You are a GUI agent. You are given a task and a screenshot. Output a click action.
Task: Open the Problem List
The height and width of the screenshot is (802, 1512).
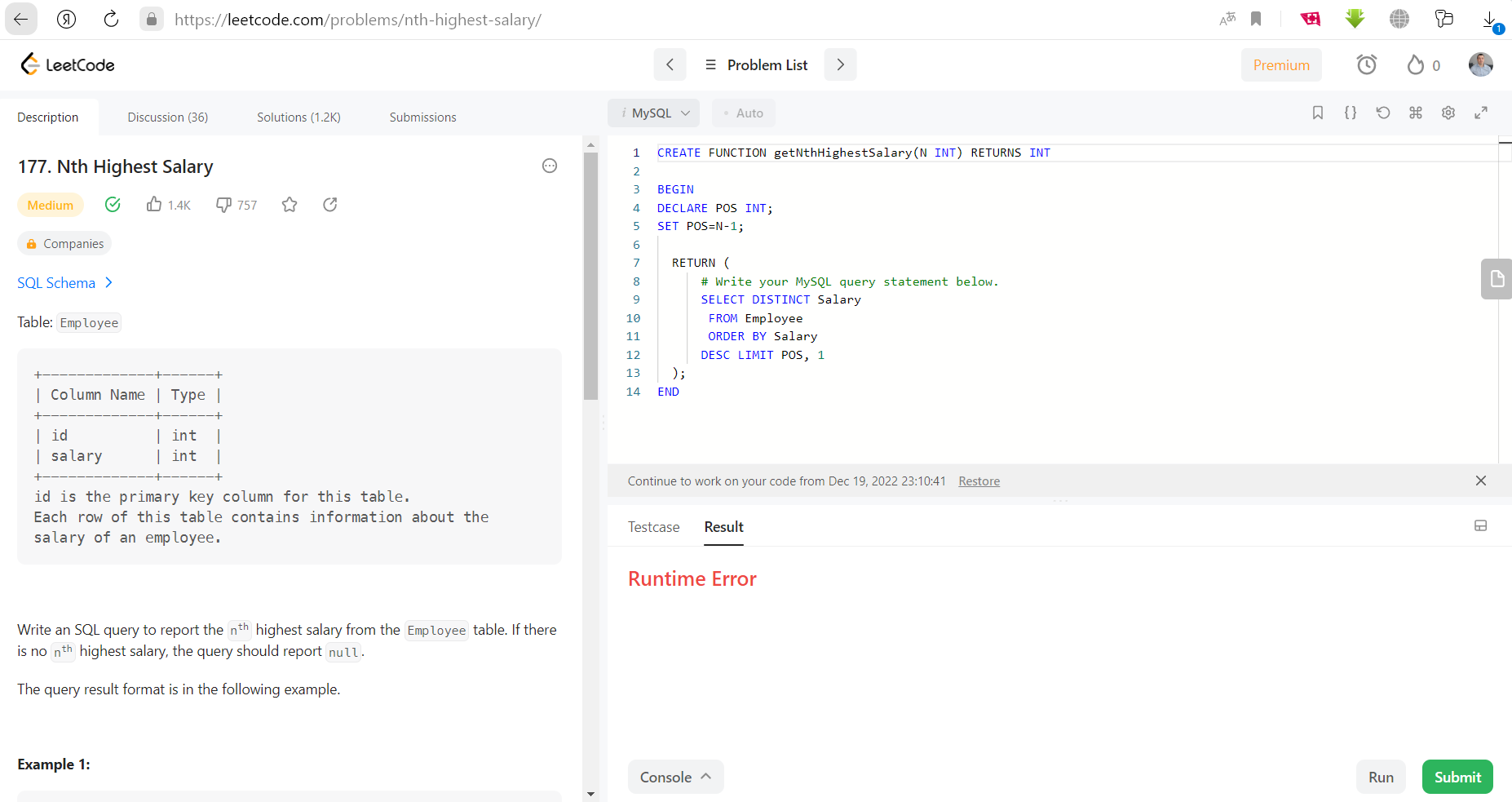pos(756,64)
